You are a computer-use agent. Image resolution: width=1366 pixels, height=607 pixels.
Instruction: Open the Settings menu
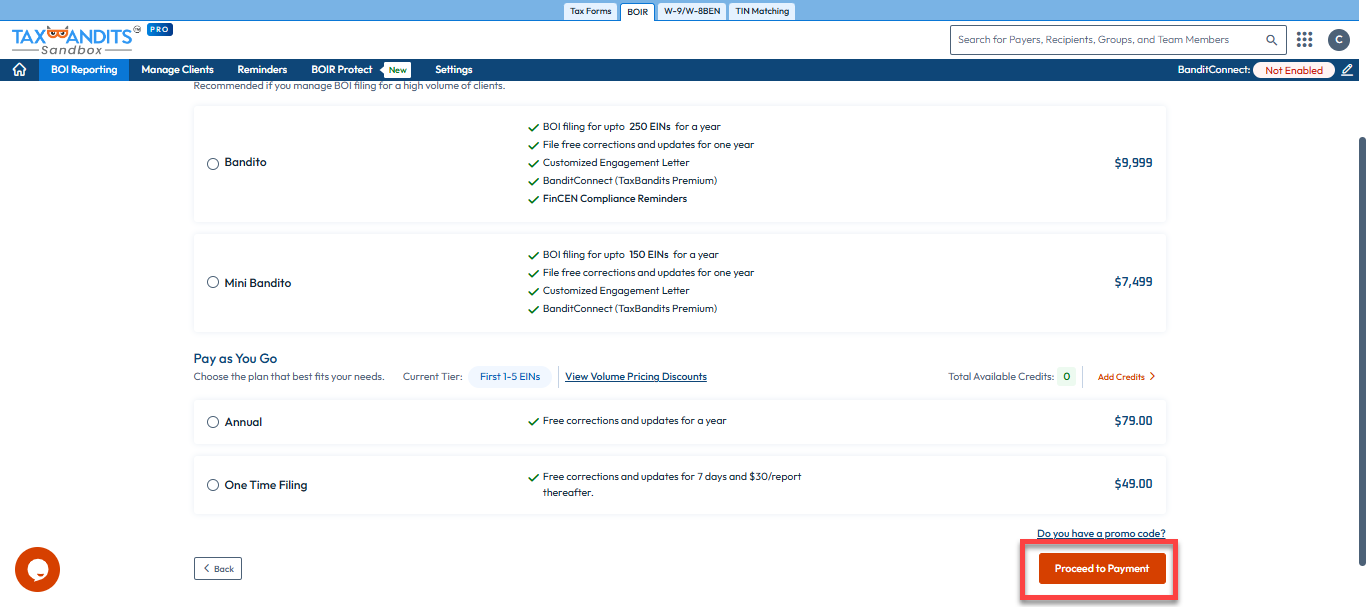(454, 70)
